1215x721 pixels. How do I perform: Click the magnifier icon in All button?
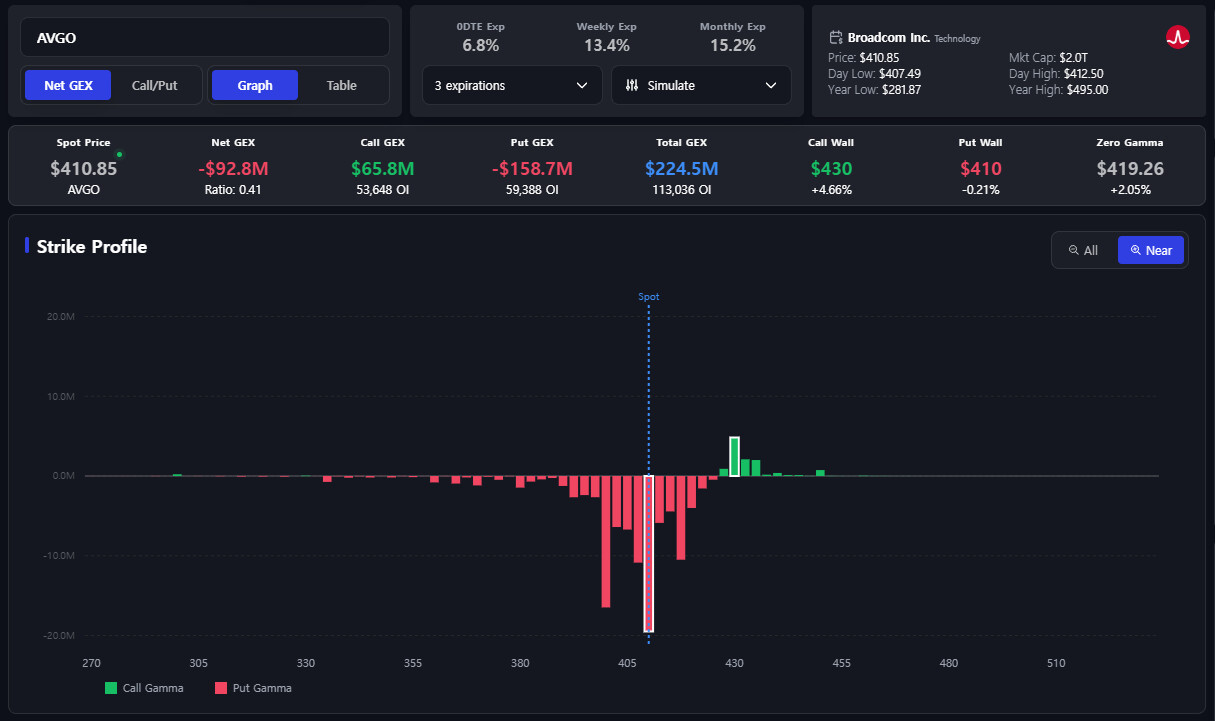click(x=1074, y=250)
